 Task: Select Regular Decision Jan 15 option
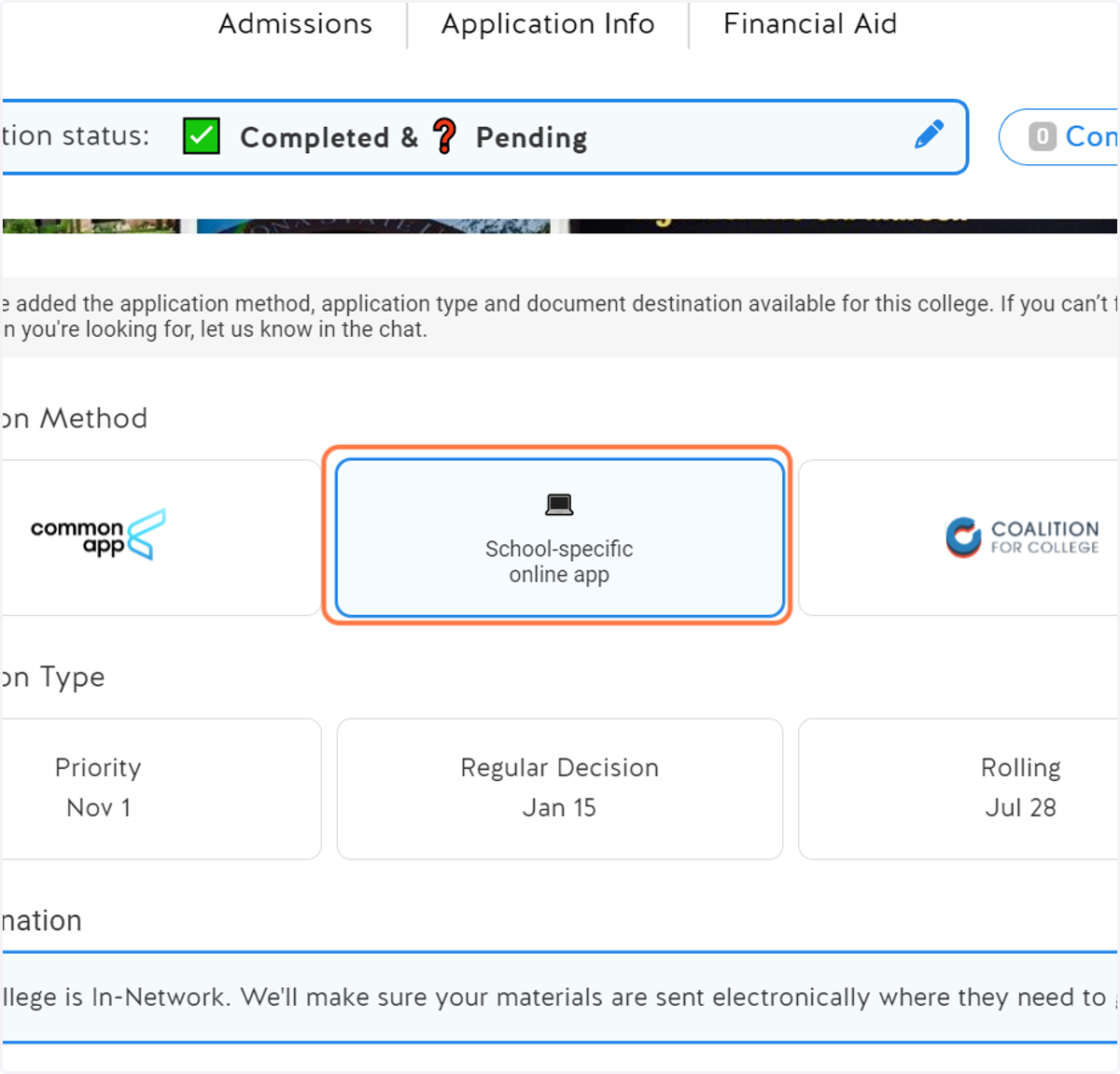tap(559, 788)
